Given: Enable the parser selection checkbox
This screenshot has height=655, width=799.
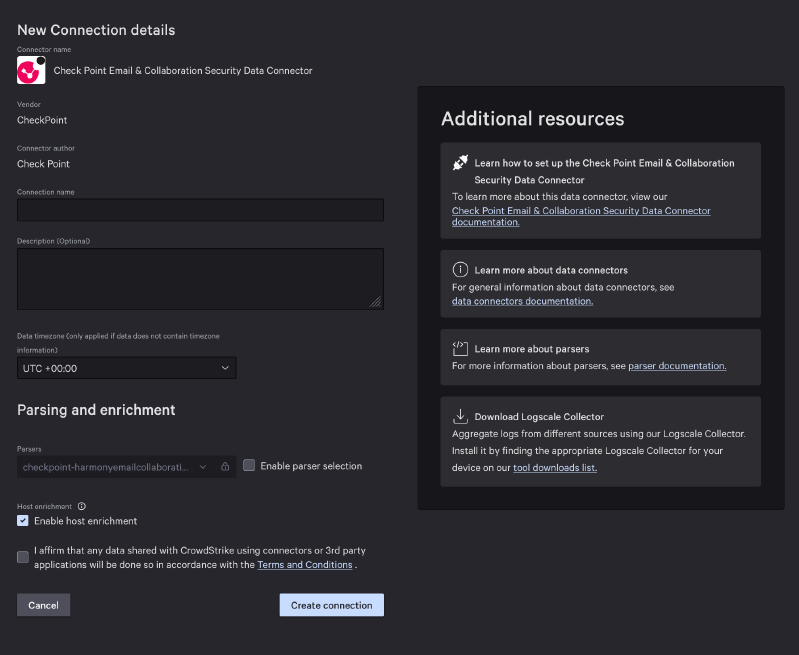Looking at the screenshot, I should click(x=250, y=466).
